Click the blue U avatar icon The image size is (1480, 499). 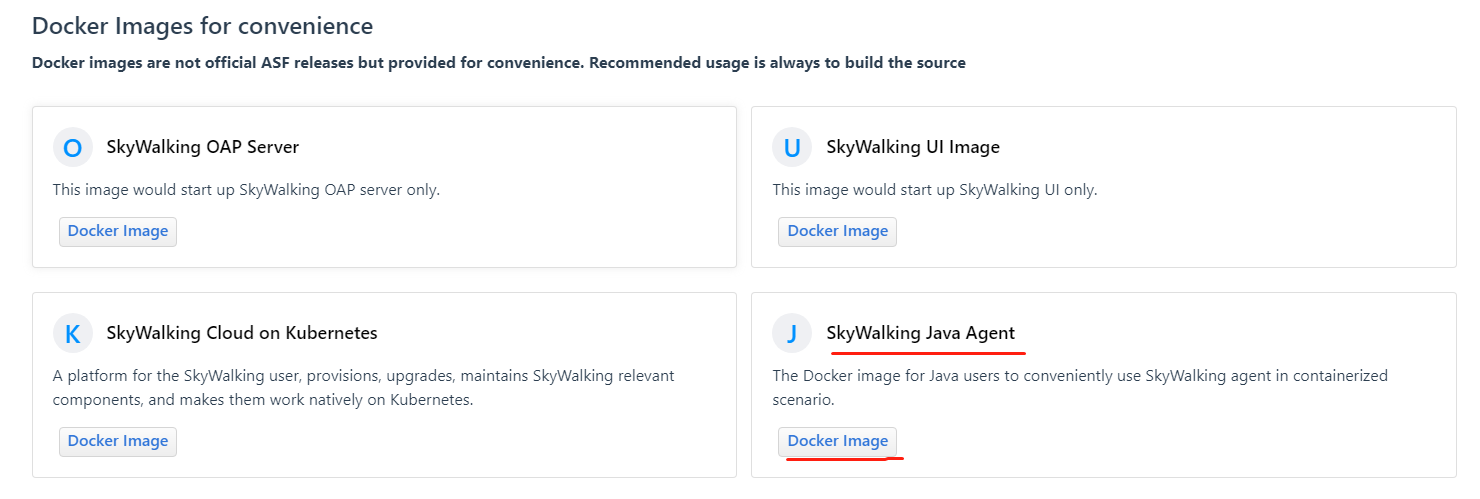[792, 148]
